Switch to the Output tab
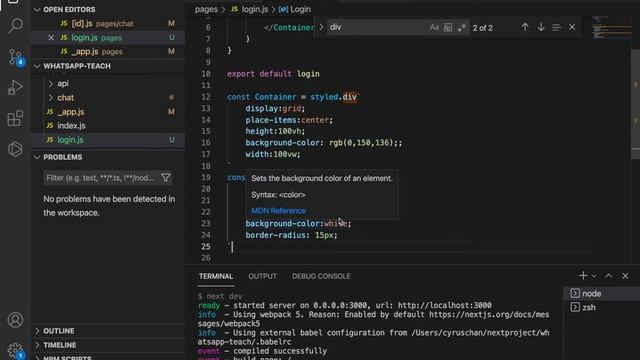Viewport: 640px width, 360px height. pyautogui.click(x=262, y=276)
